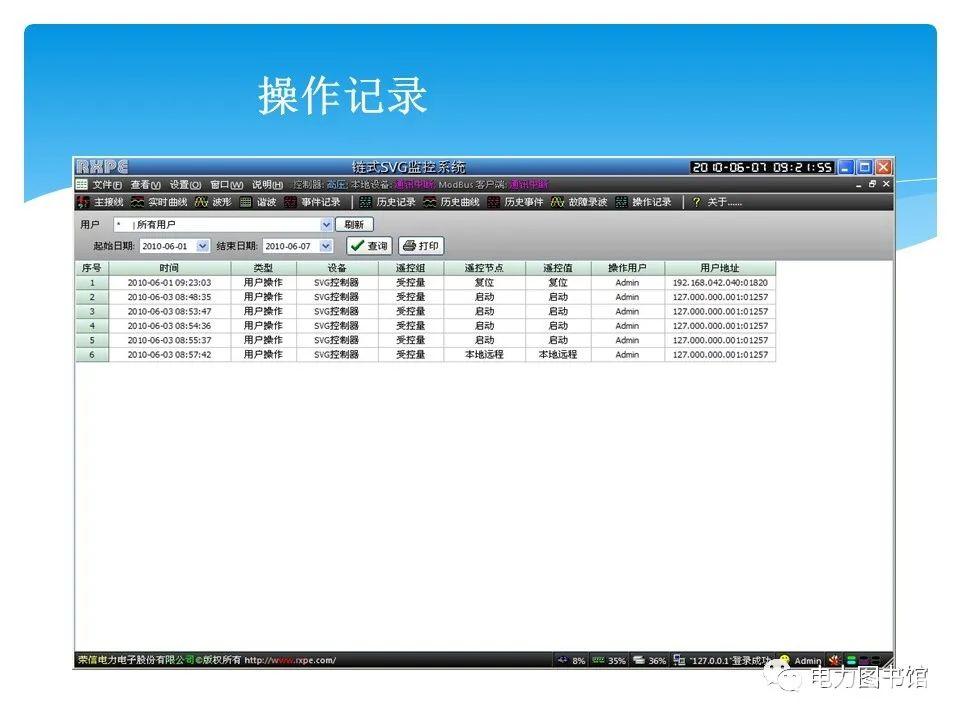Click the green indicator icon in status bar
This screenshot has width=960, height=720.
point(851,660)
